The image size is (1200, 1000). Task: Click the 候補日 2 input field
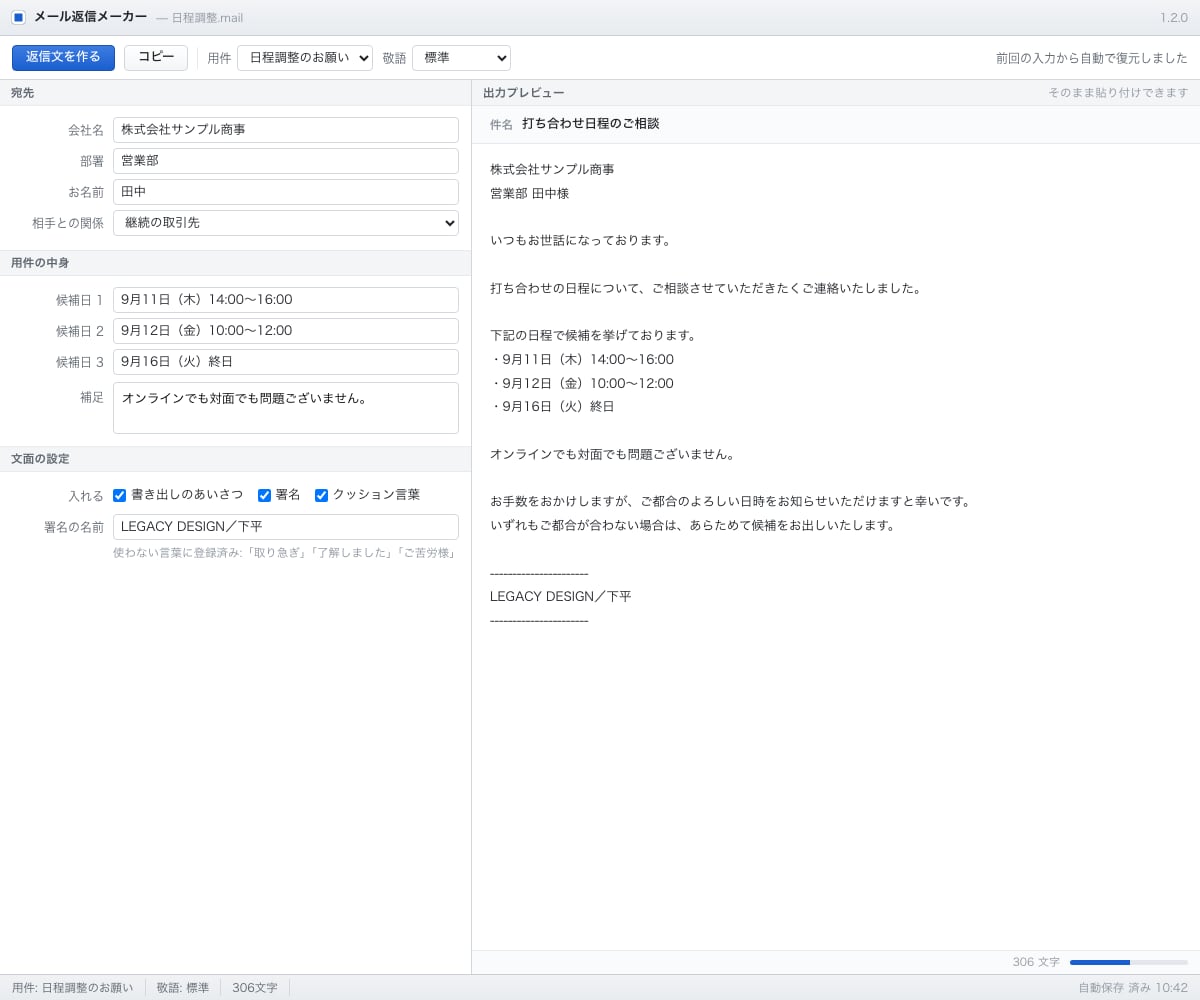[x=286, y=331]
